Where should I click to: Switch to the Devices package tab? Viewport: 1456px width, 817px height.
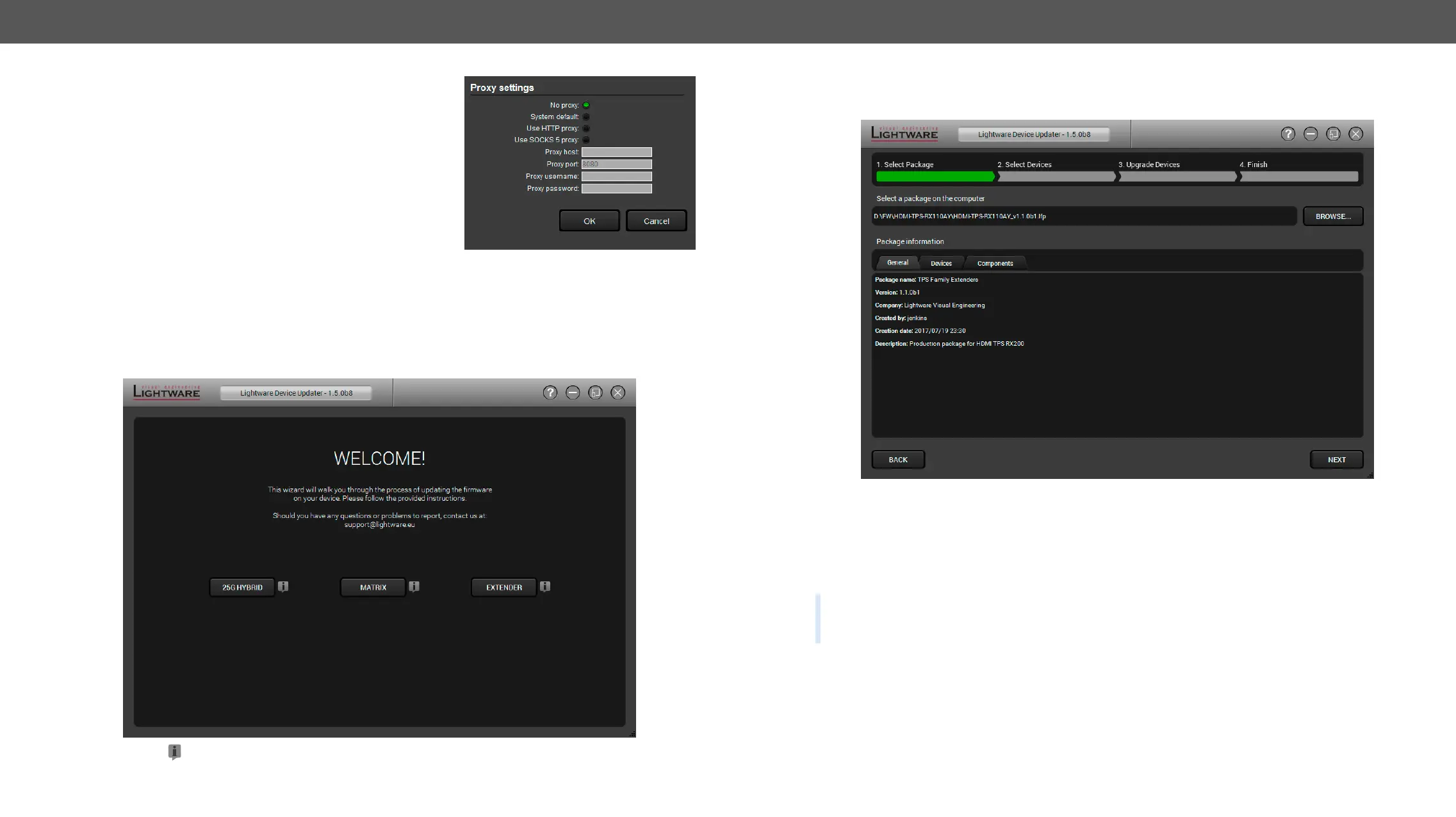941,263
